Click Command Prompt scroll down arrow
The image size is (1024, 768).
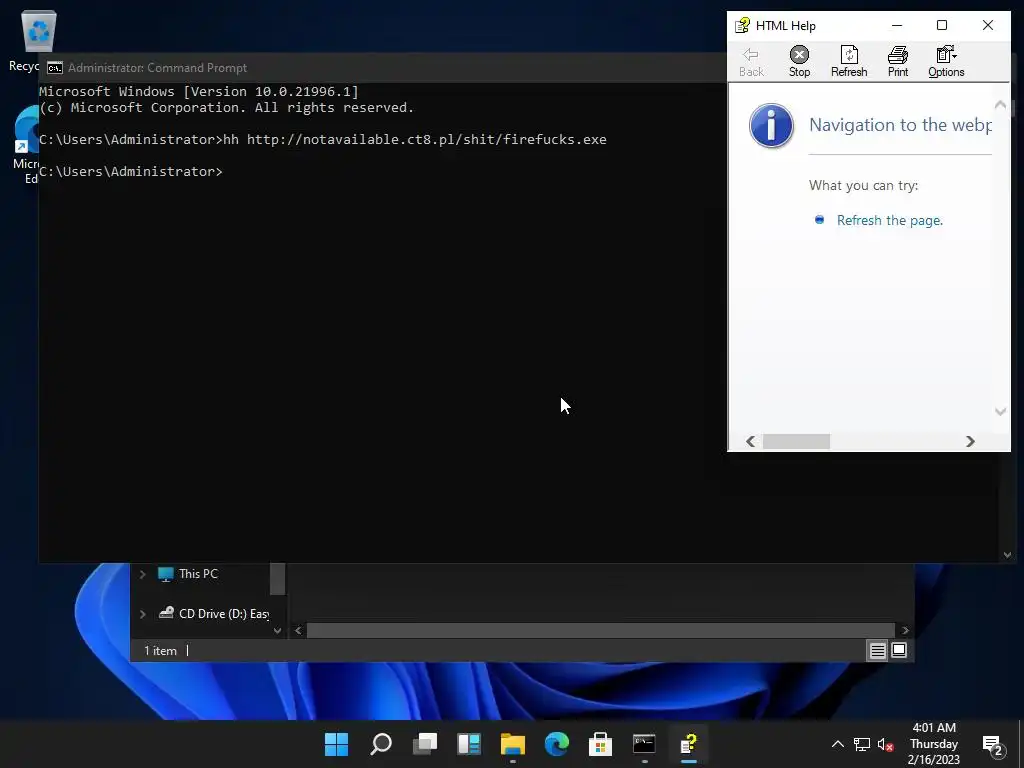pos(1007,555)
